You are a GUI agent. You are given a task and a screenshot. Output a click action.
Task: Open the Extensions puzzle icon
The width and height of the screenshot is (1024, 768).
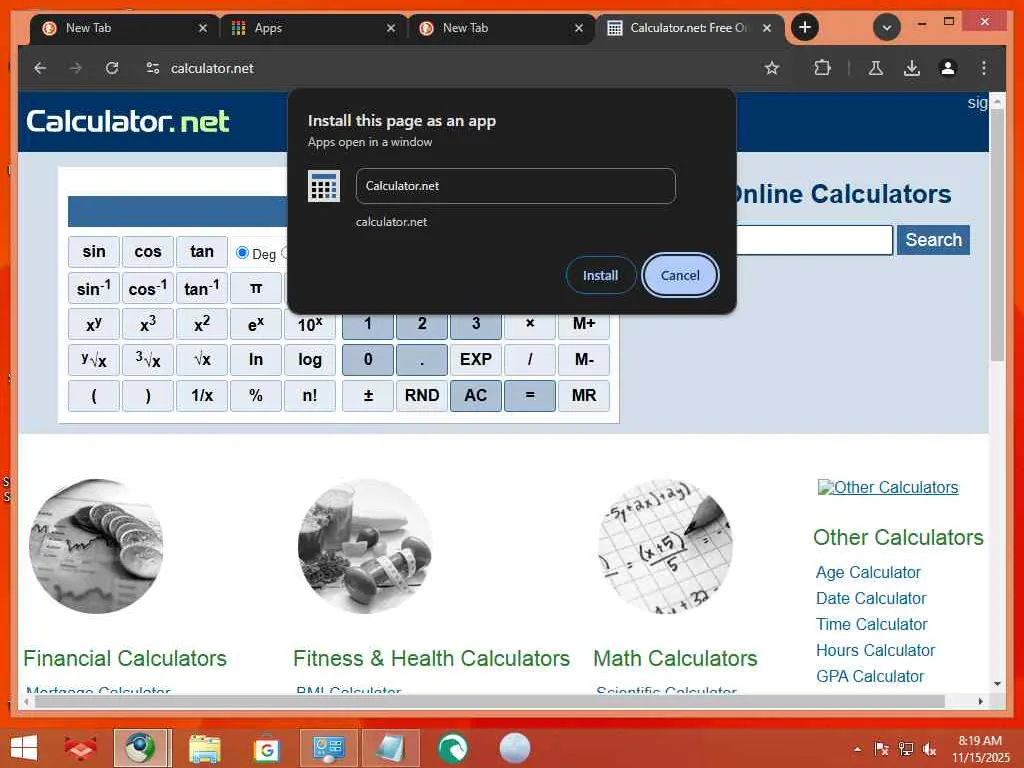[x=822, y=68]
